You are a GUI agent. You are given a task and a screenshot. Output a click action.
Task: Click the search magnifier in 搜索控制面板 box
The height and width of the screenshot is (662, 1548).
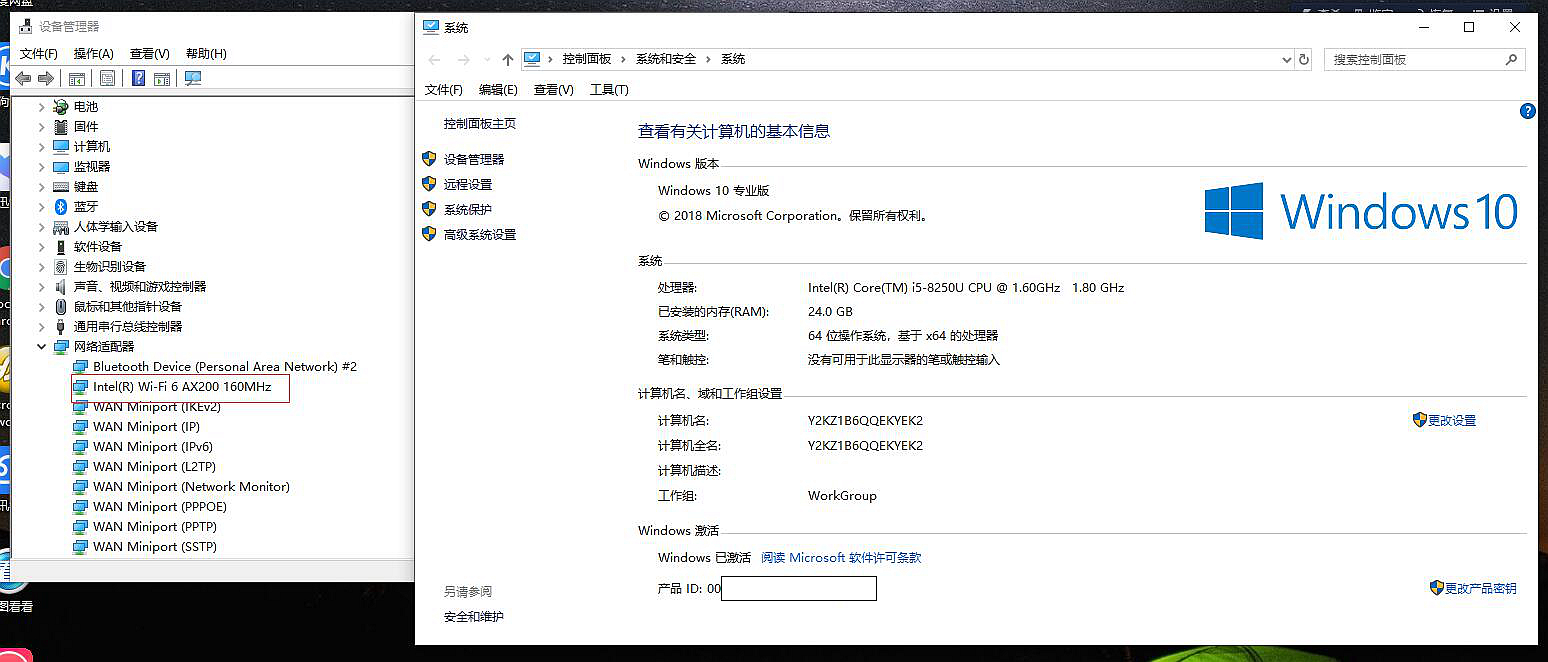(x=1511, y=59)
